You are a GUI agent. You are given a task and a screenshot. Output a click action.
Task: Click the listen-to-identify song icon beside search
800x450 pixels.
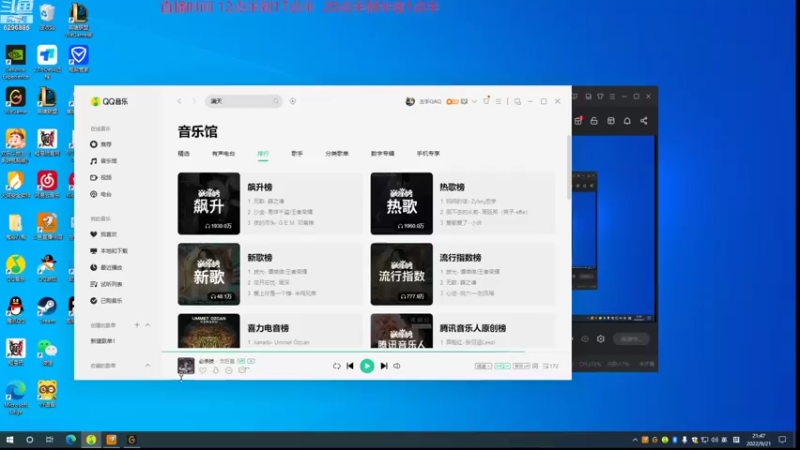pos(293,101)
